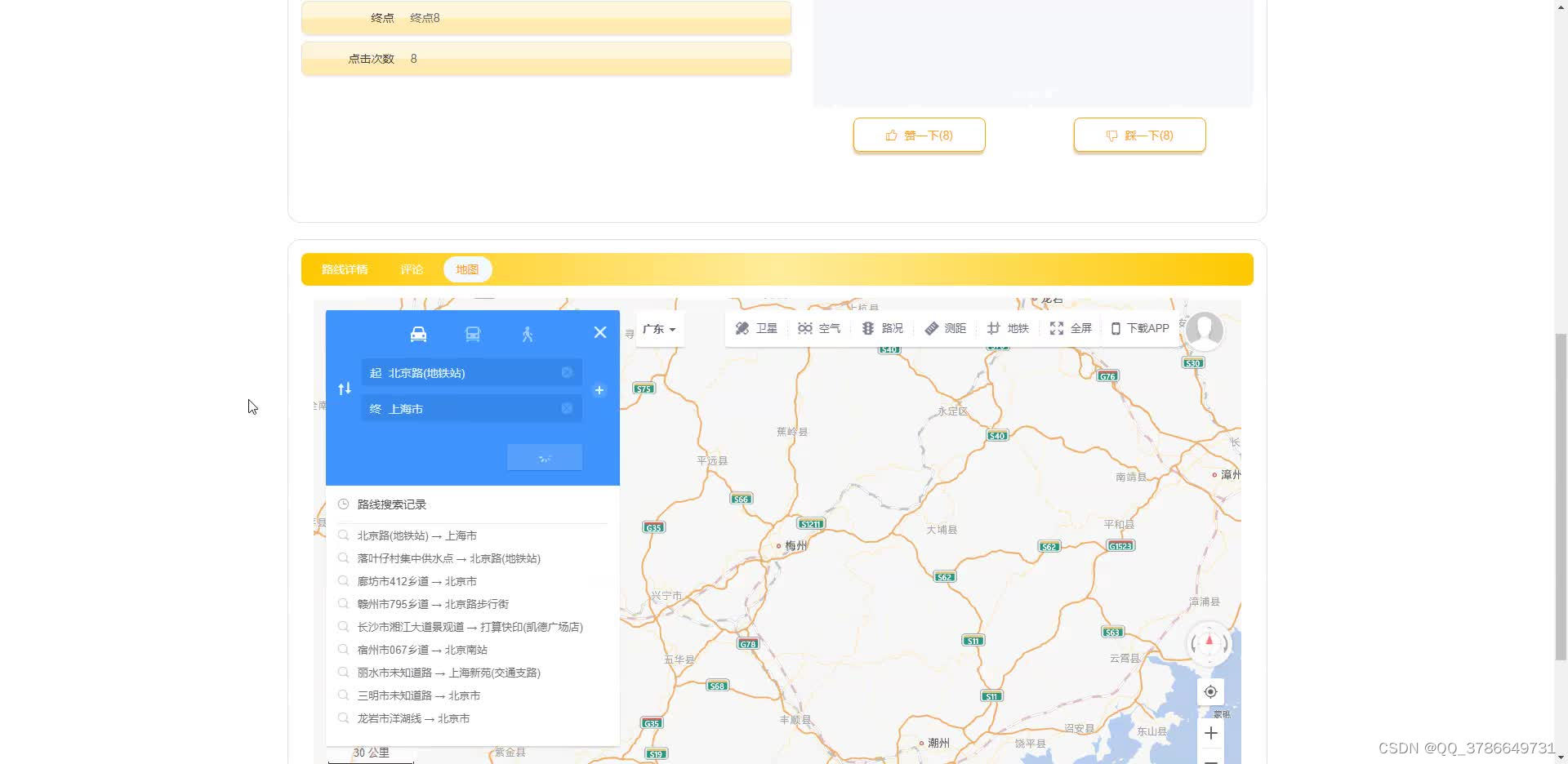Screen dimensions: 1568x764
Task: Toggle the 卫星 satellite view
Action: click(x=756, y=328)
